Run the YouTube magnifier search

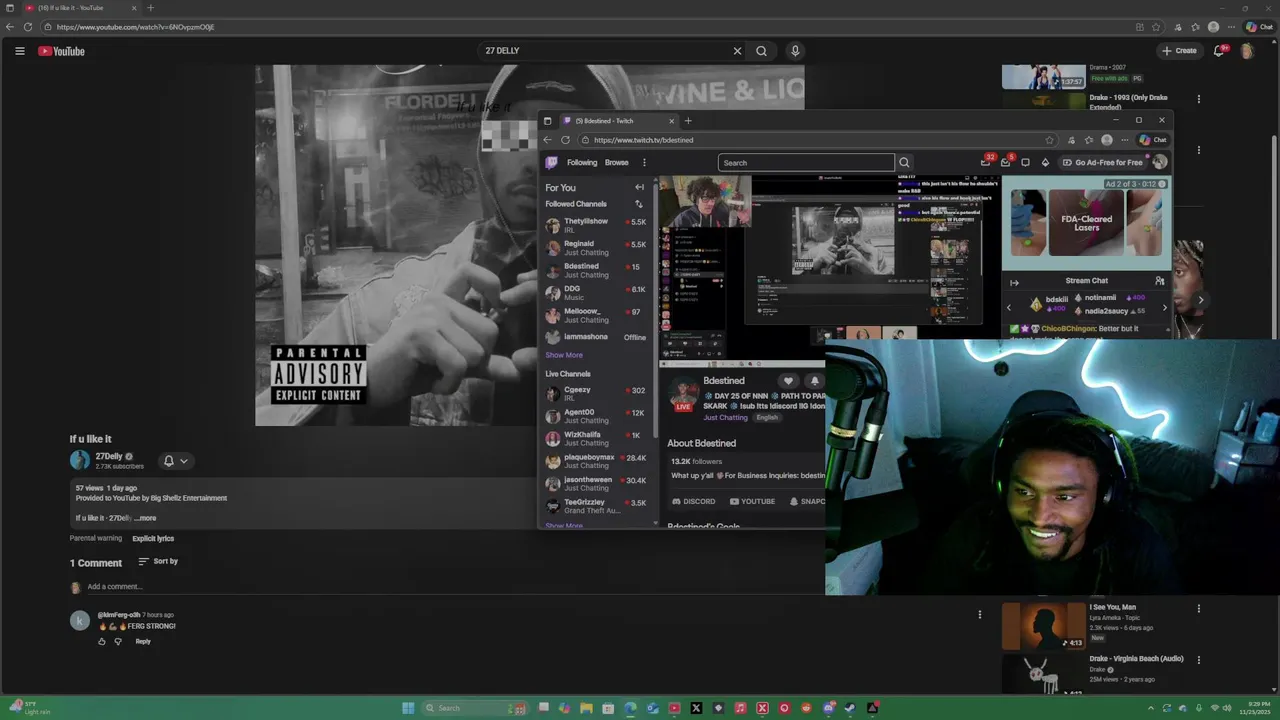coord(761,51)
